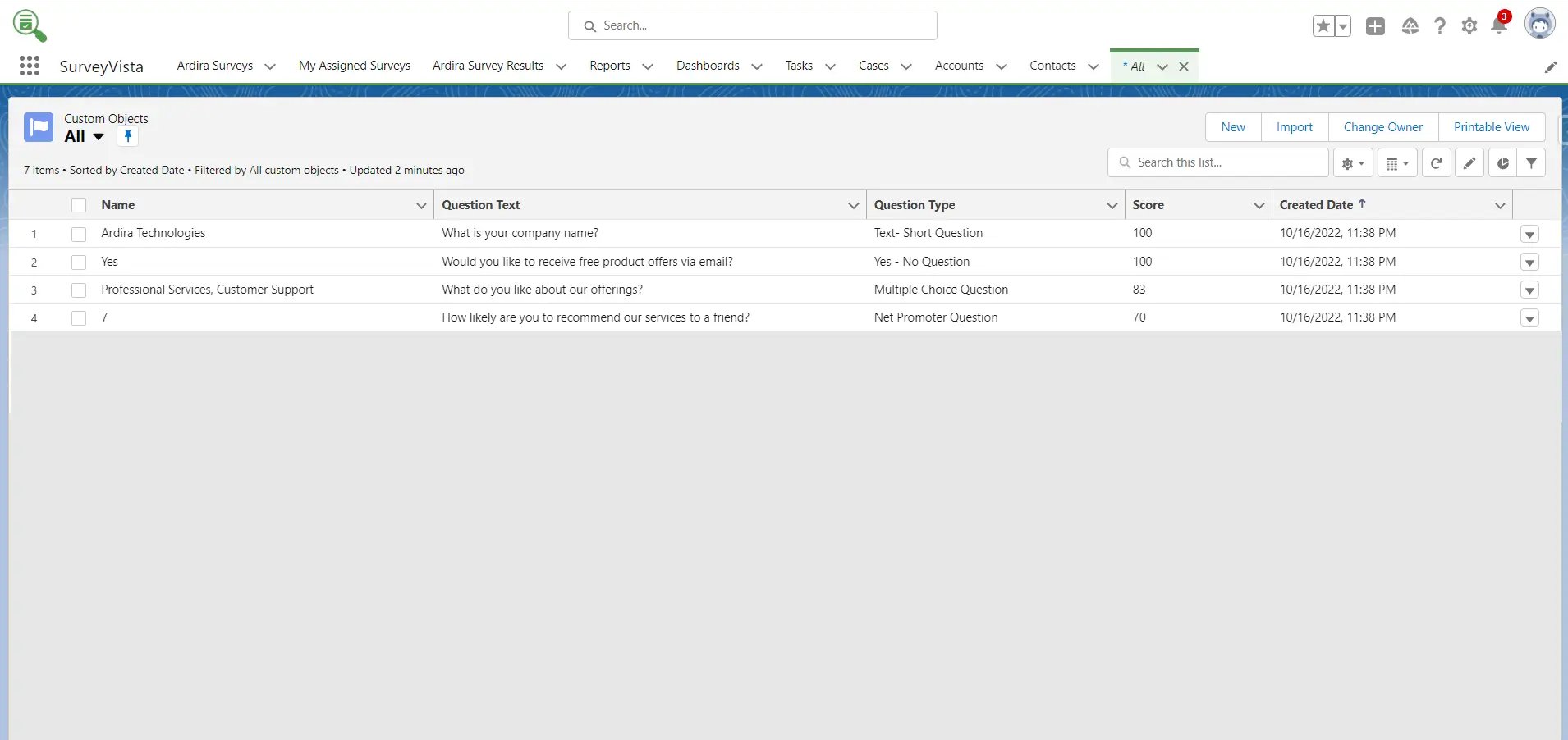Click the Custom Objects flag icon

[x=39, y=127]
